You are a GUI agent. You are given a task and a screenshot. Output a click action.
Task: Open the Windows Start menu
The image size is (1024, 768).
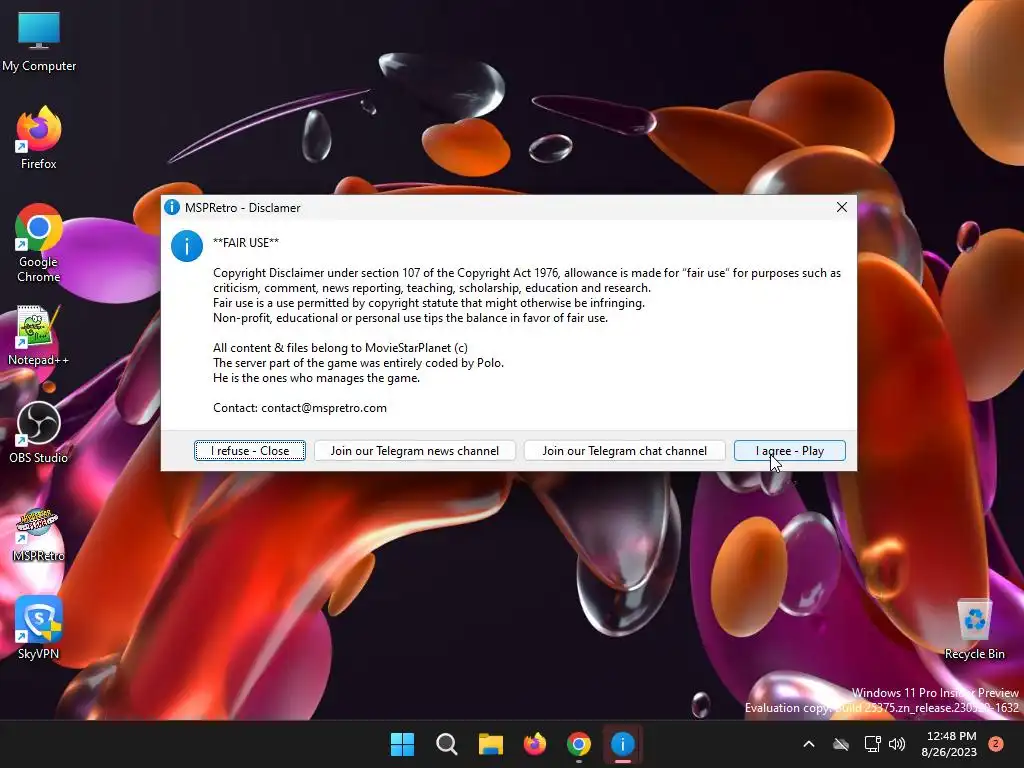click(402, 744)
